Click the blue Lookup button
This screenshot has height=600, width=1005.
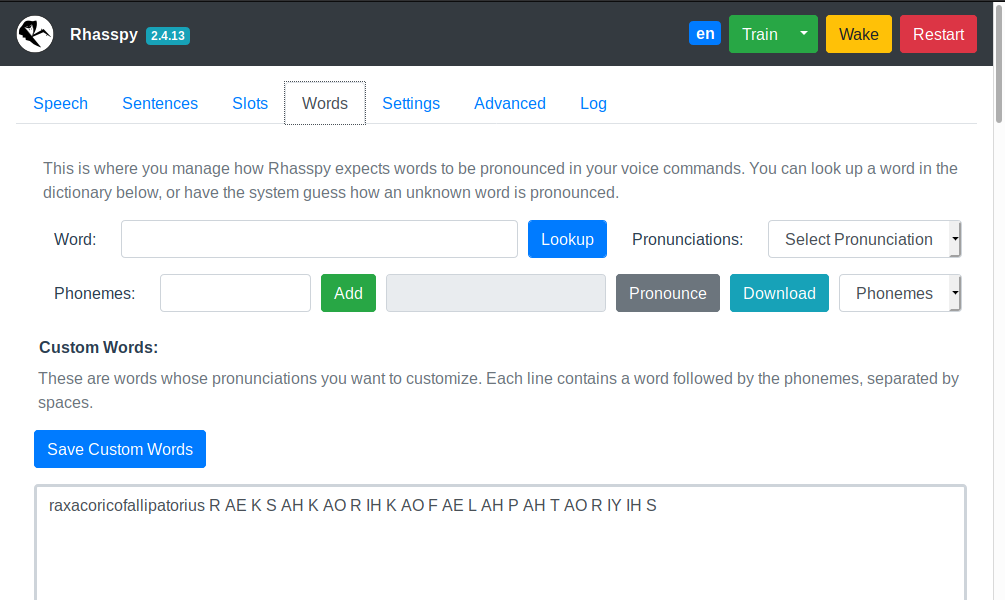(567, 239)
